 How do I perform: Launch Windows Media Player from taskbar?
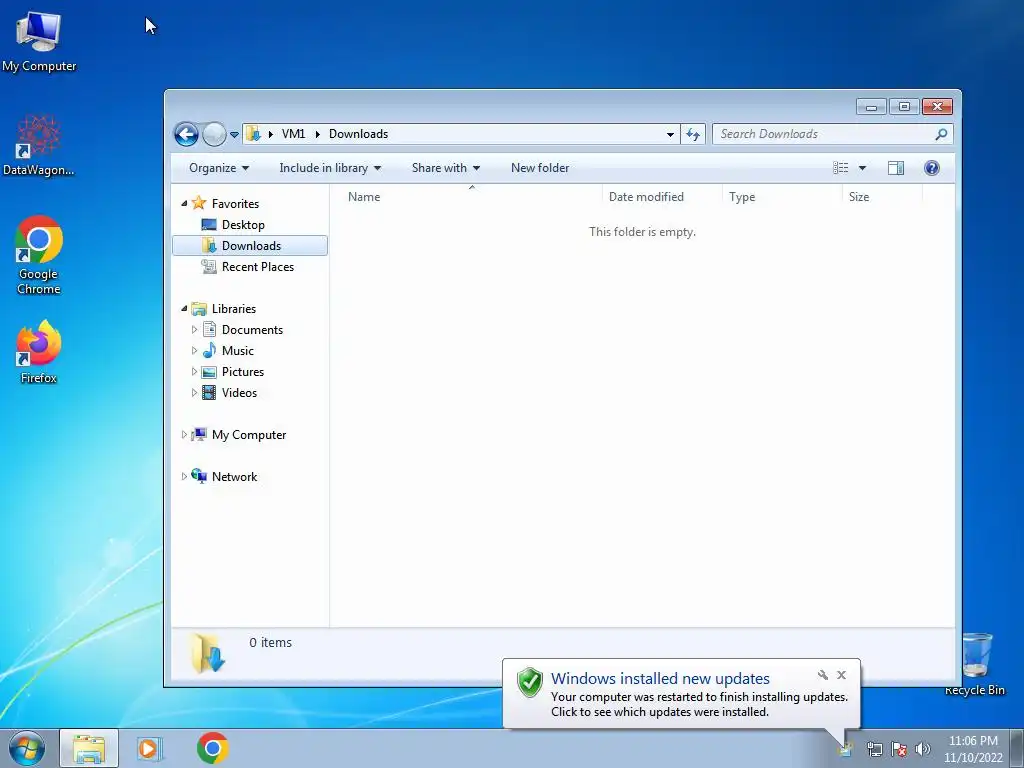150,748
